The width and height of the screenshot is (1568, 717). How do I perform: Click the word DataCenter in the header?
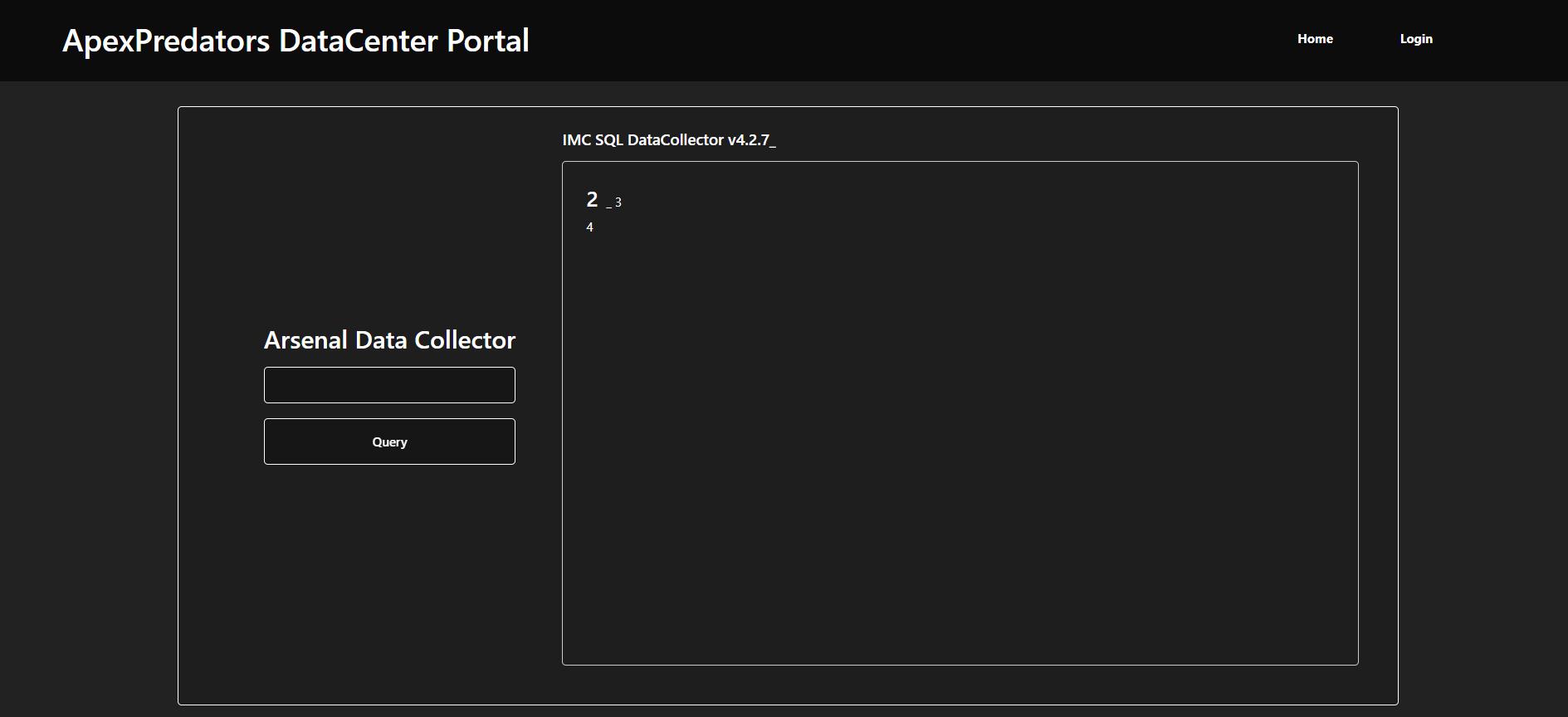(358, 41)
